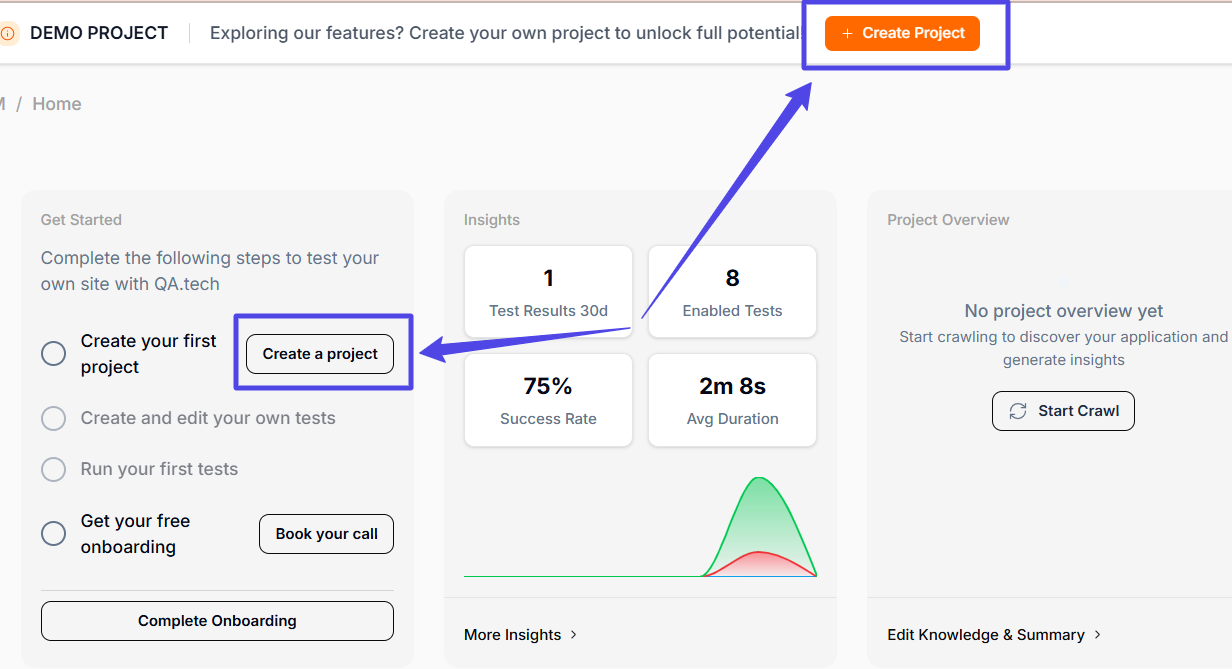The width and height of the screenshot is (1232, 669).
Task: Click the green peak in the Insights chart
Action: click(x=760, y=500)
